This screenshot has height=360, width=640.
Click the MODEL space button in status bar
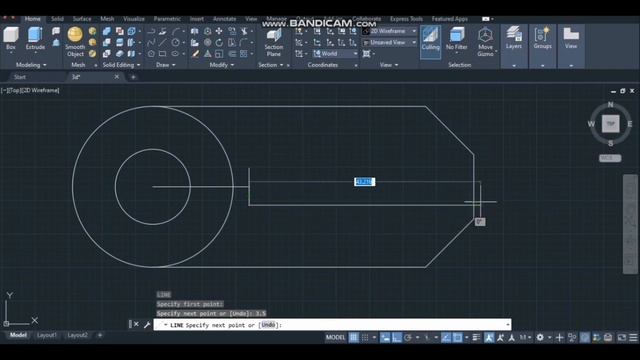(335, 338)
